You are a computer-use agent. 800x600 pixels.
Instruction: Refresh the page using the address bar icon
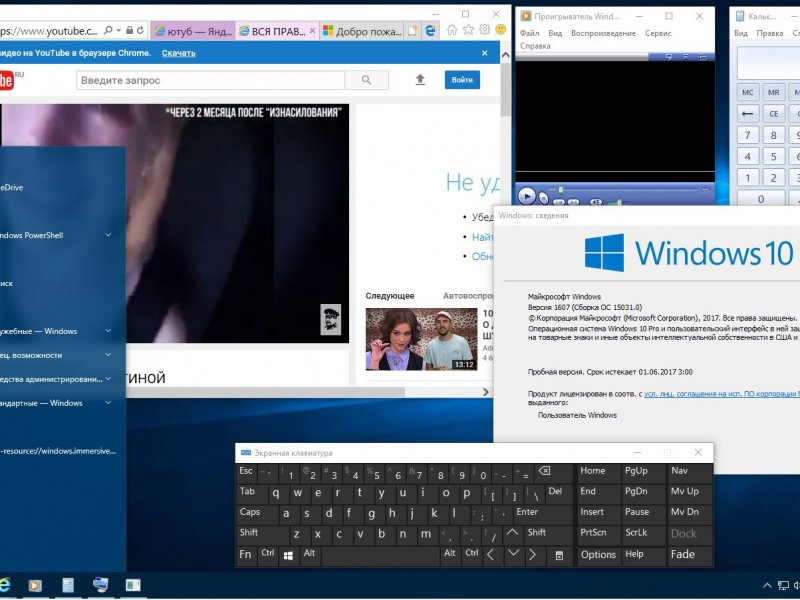(x=140, y=31)
